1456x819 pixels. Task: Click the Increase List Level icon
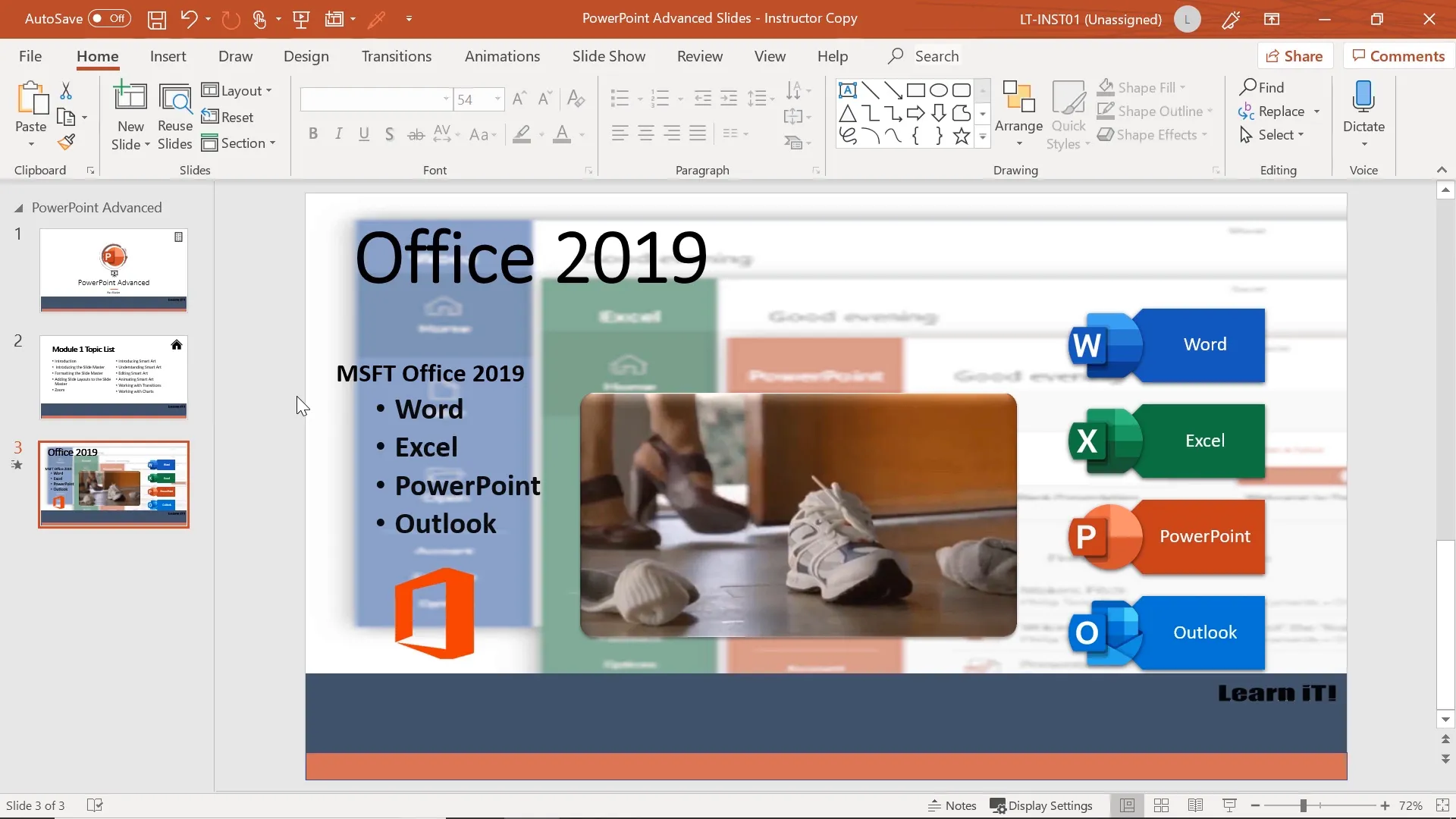[x=729, y=98]
